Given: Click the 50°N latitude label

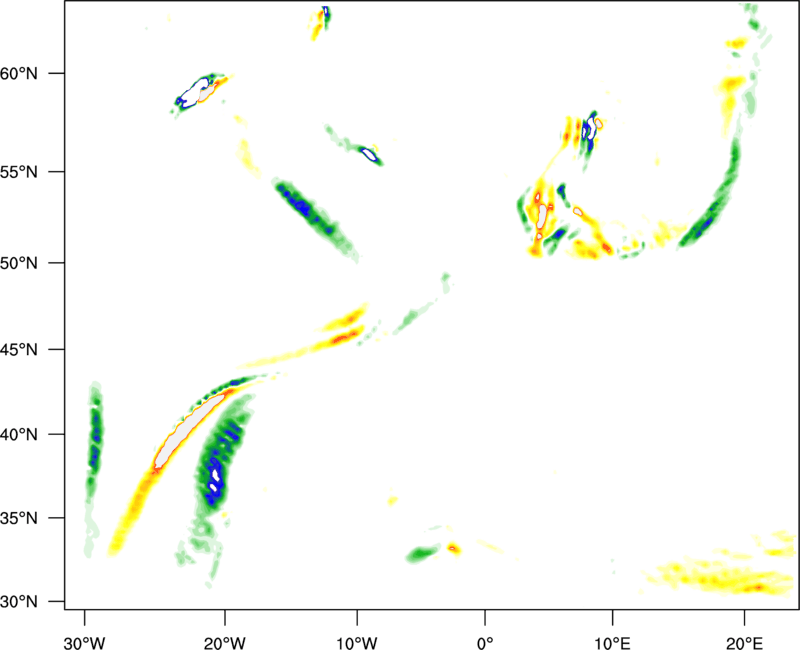Looking at the screenshot, I should (19, 264).
